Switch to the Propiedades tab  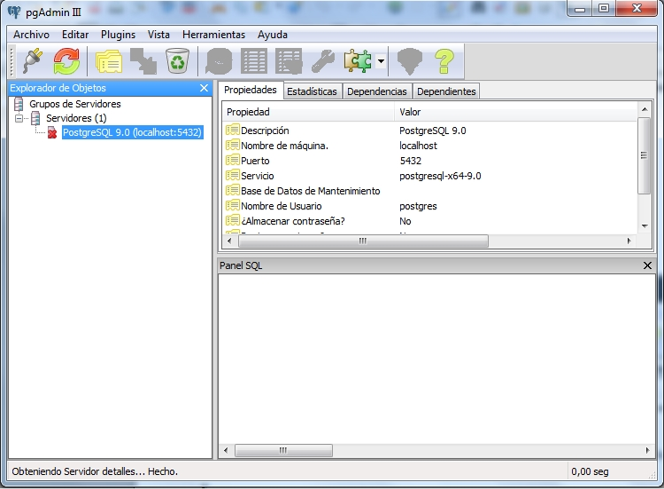click(250, 90)
